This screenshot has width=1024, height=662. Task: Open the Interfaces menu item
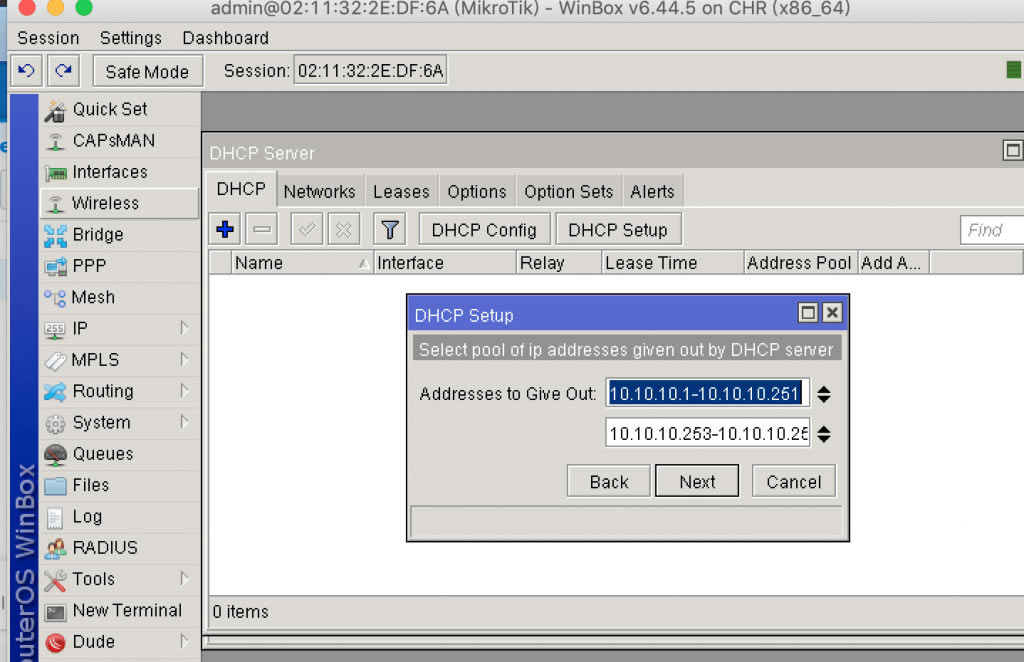tap(120, 172)
